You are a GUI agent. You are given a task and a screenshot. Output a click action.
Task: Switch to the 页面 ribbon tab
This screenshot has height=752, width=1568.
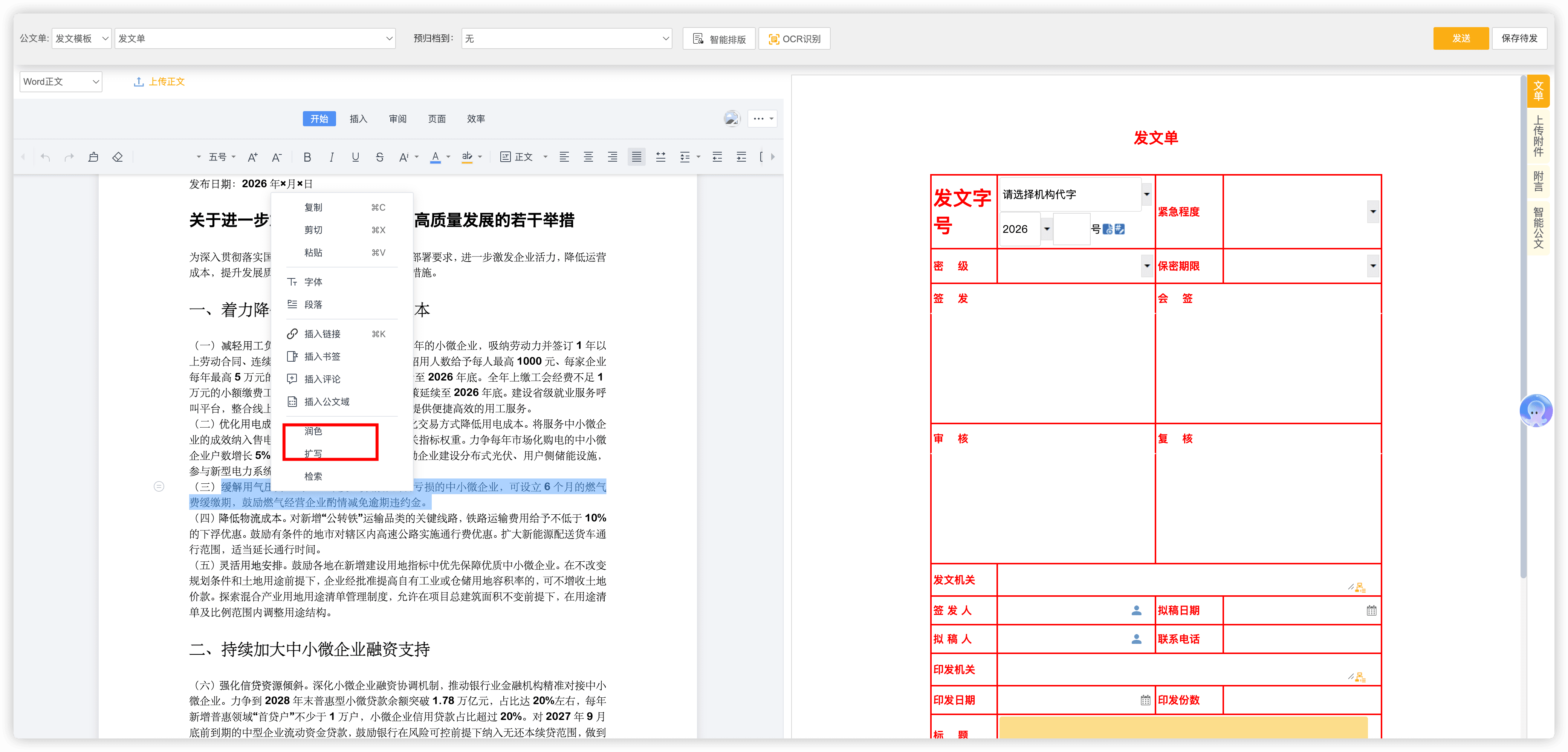[436, 119]
